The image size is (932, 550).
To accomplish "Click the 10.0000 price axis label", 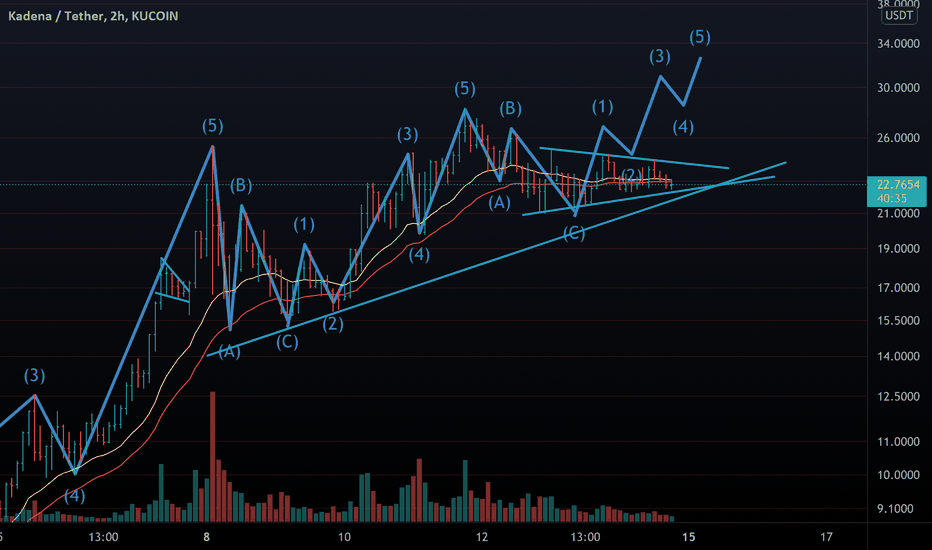I will (x=898, y=474).
